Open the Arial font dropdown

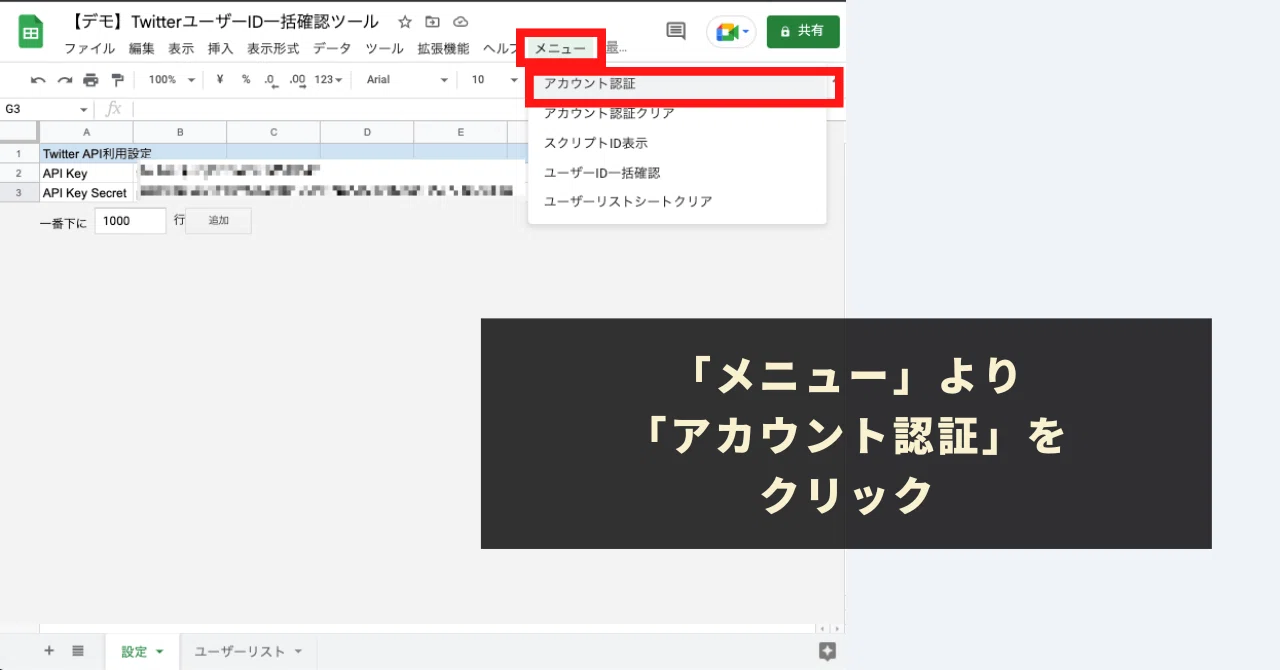(407, 80)
